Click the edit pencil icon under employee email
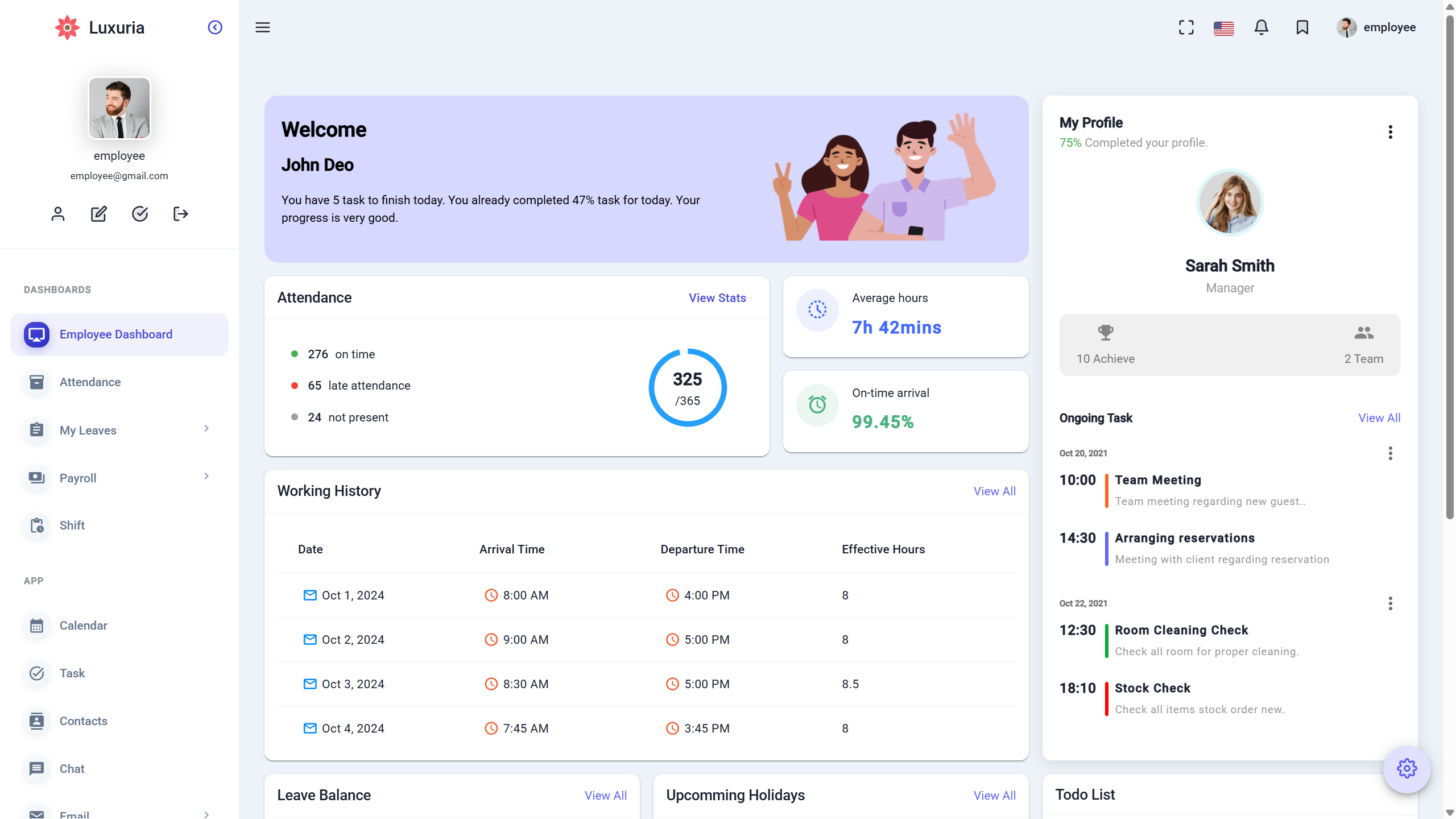Screen dimensions: 1456x819 pos(99,214)
